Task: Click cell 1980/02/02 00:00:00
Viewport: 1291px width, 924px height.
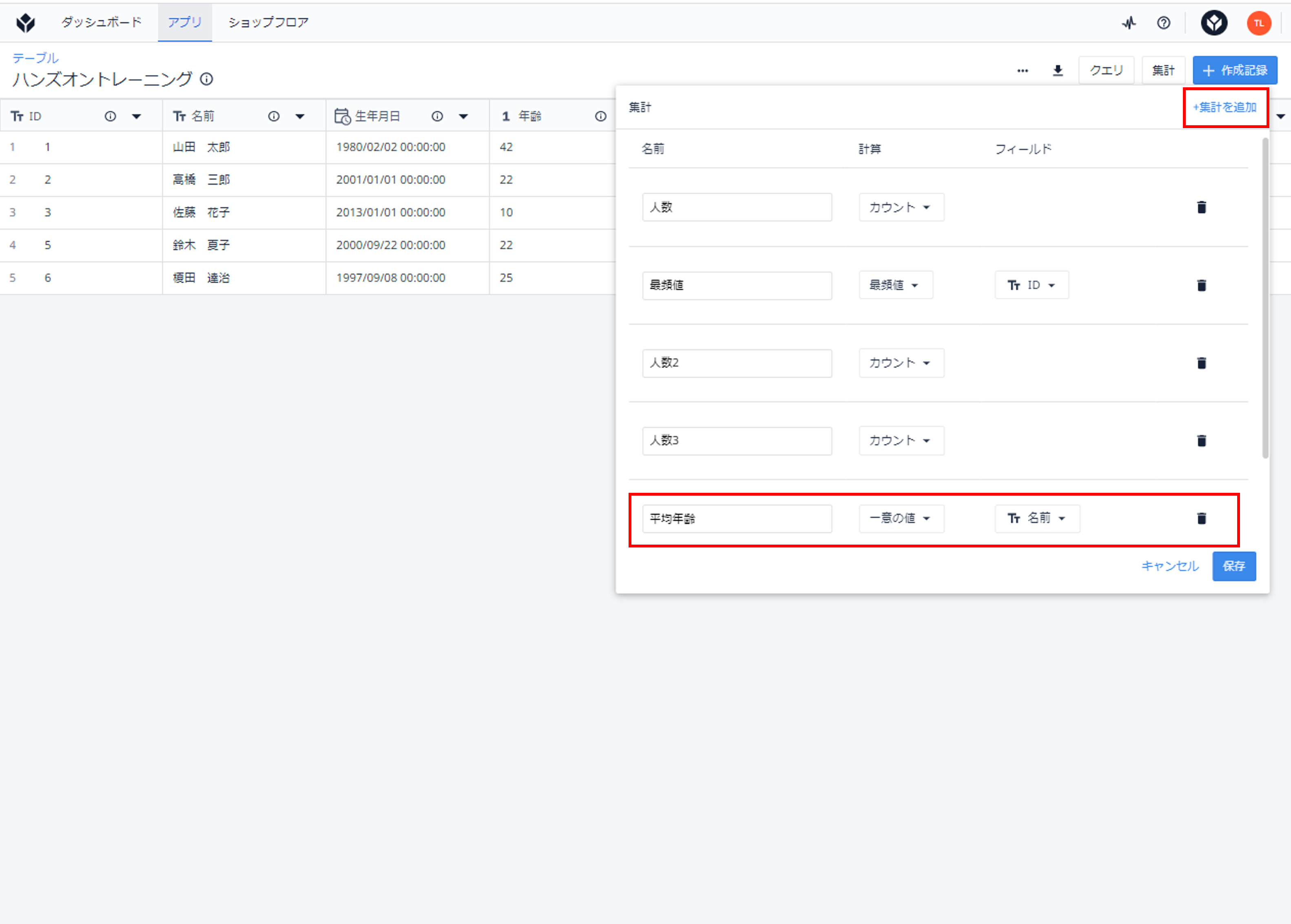Action: [x=407, y=147]
